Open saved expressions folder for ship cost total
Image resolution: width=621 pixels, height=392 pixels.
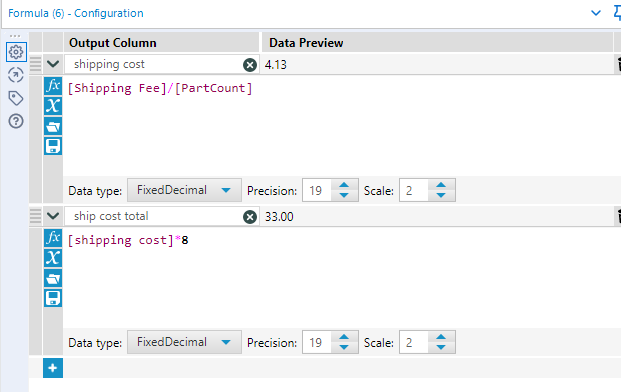(53, 278)
